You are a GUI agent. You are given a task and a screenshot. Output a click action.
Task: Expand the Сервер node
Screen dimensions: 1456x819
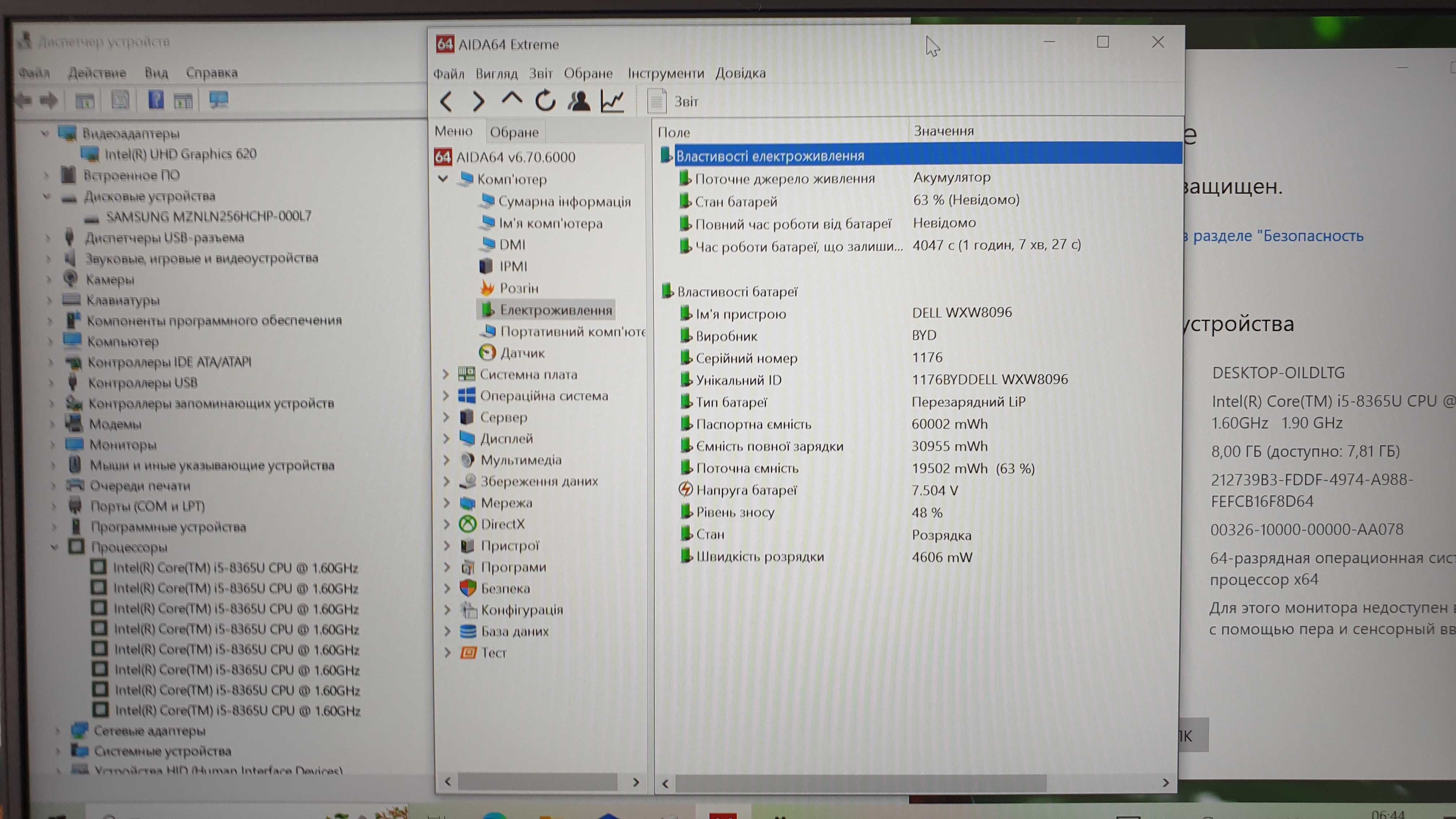tap(445, 417)
